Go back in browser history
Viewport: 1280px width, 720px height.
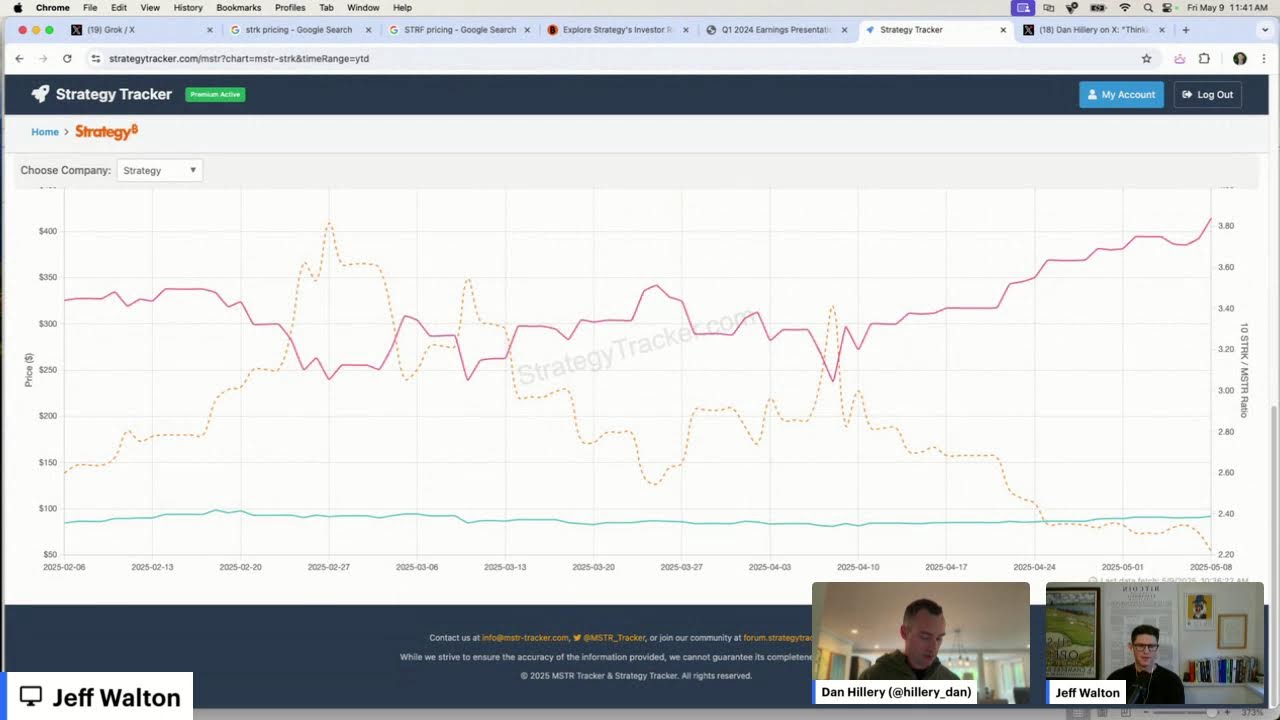click(19, 59)
